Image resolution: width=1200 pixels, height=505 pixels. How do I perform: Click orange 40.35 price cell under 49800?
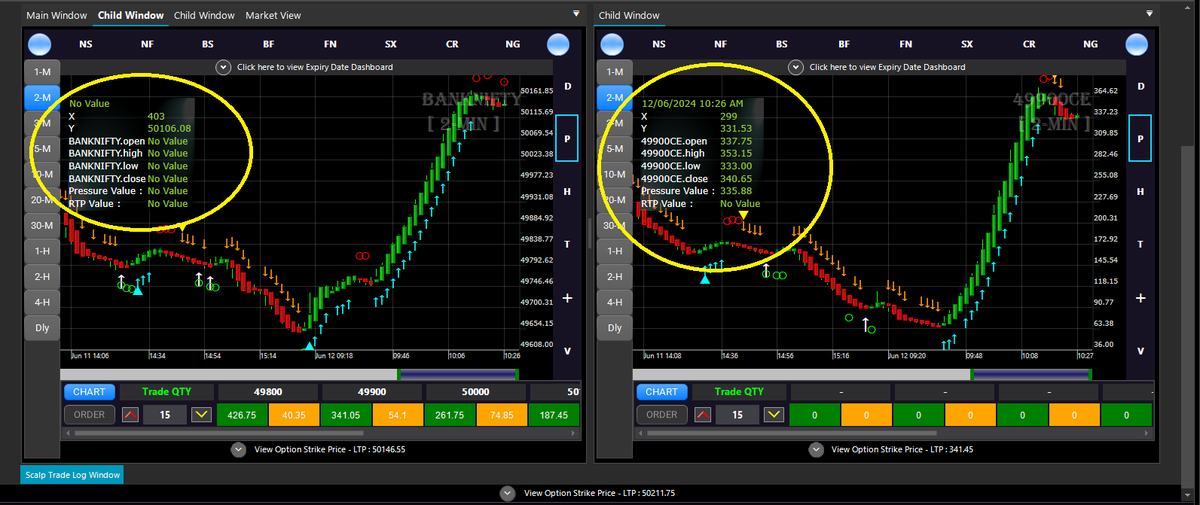pos(294,414)
